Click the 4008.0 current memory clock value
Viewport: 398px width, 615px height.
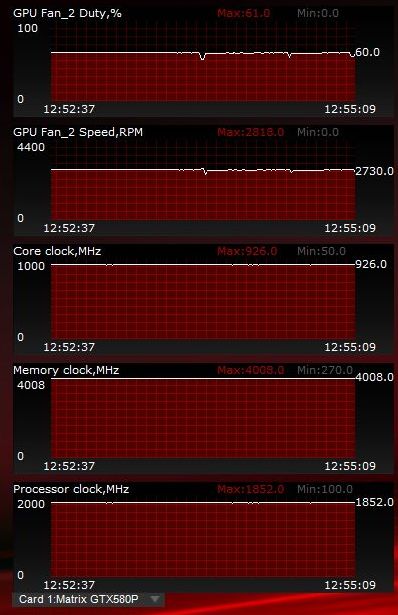[x=374, y=377]
